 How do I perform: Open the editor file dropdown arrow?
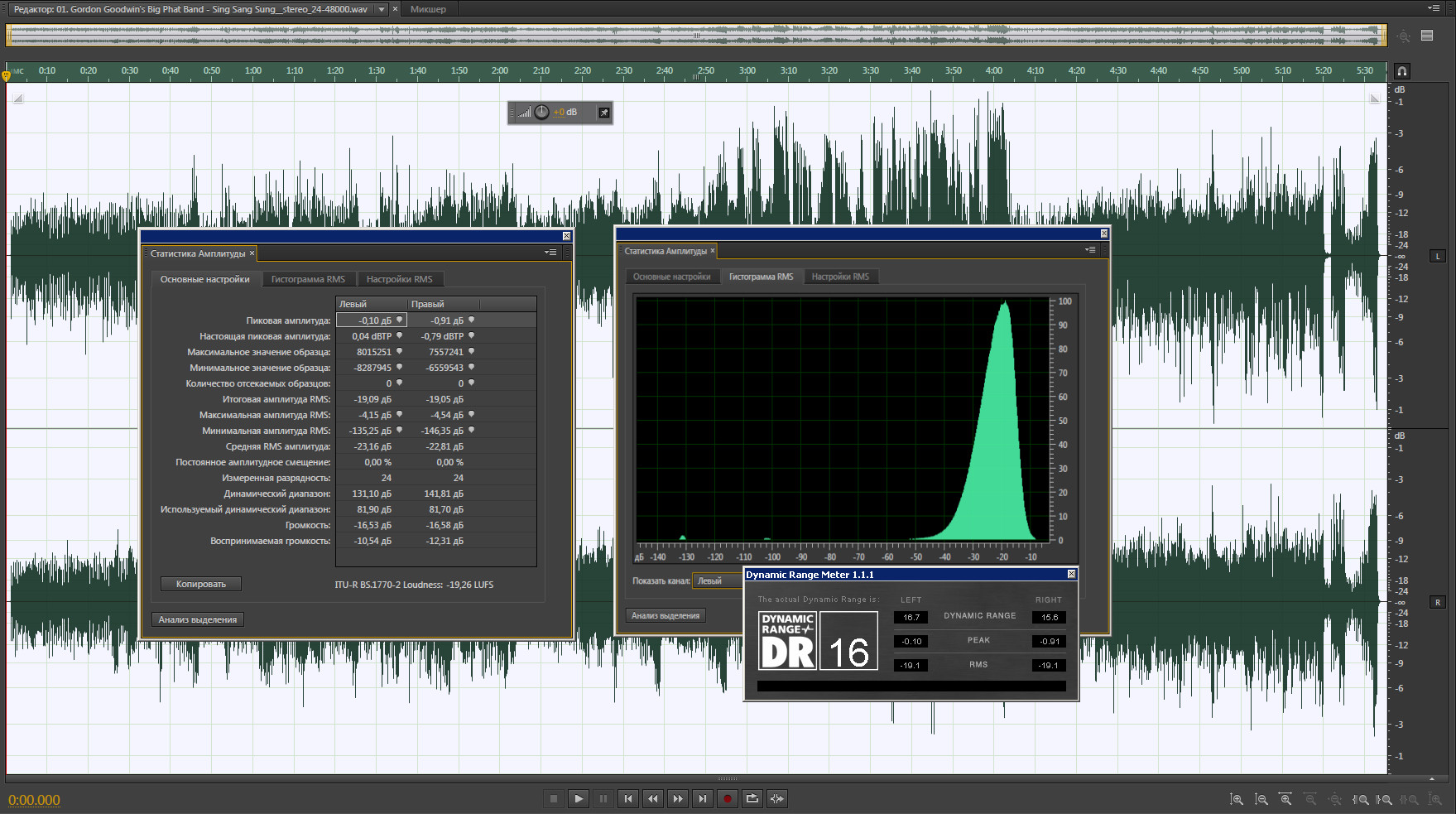coord(382,9)
